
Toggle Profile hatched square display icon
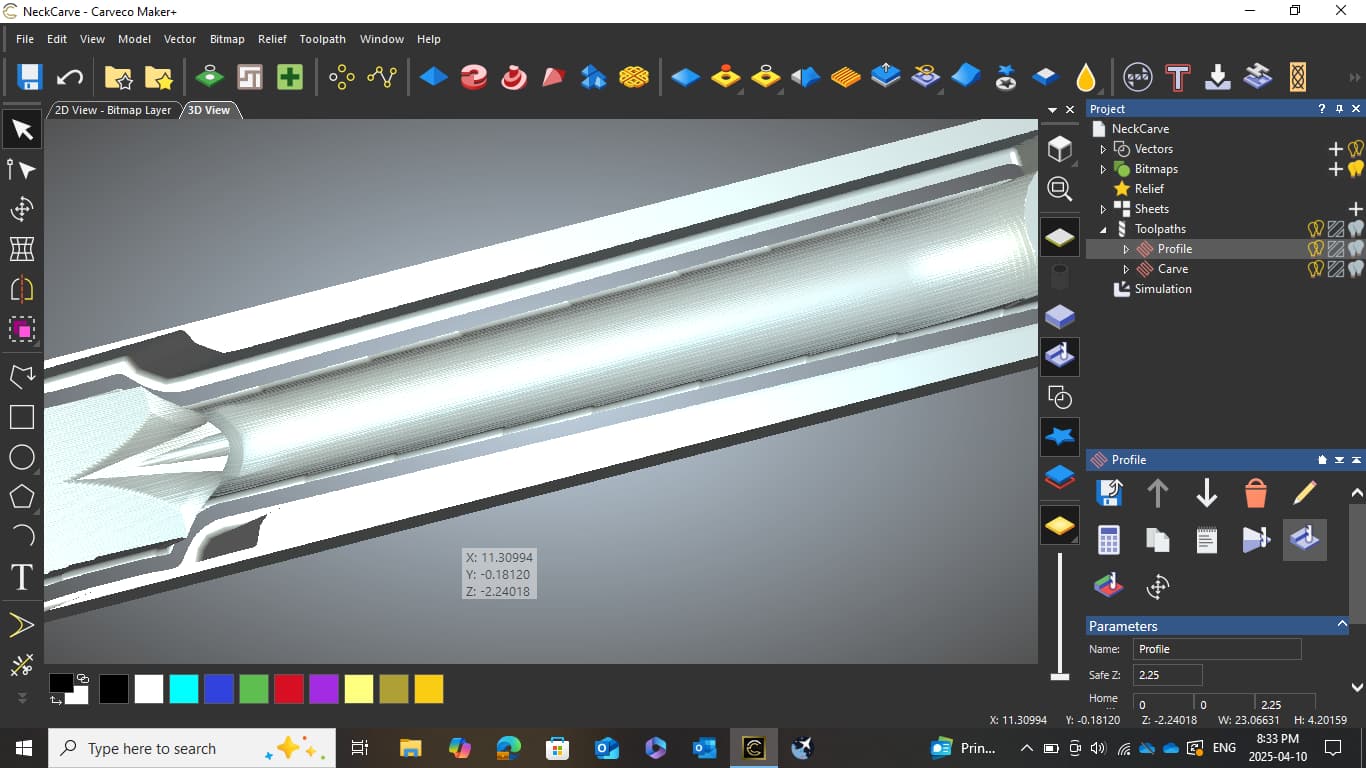[1336, 249]
